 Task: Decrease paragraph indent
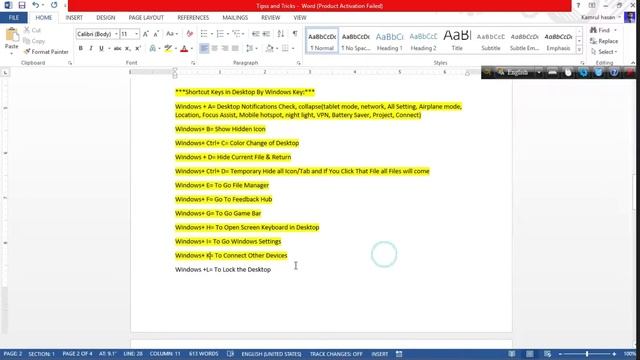click(256, 34)
